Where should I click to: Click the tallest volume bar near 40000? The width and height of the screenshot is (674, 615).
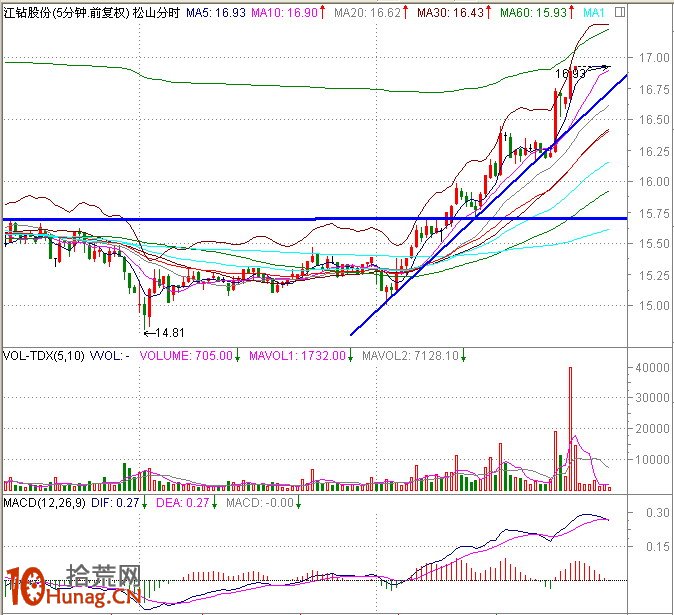click(570, 429)
